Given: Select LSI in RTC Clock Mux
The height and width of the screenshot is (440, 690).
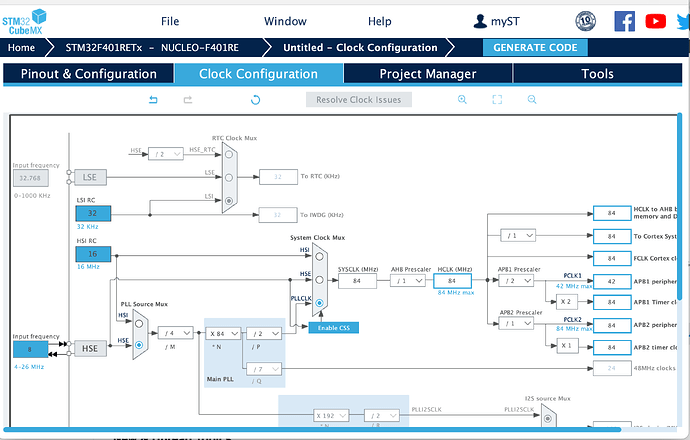Looking at the screenshot, I should point(229,201).
